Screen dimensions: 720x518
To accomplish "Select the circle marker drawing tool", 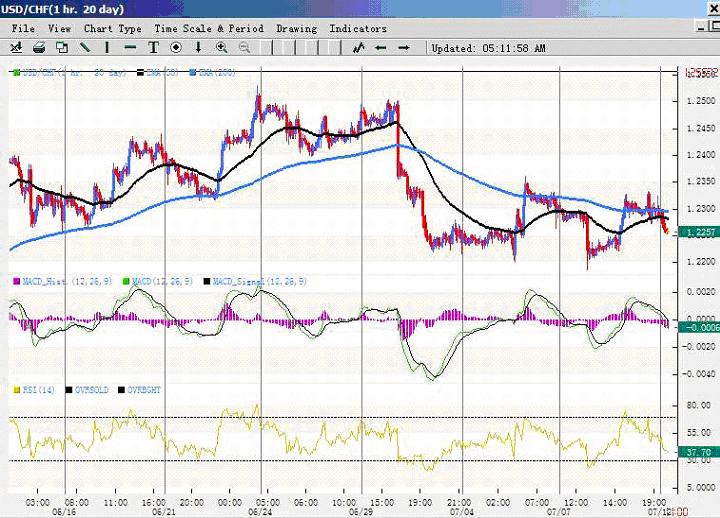I will click(x=176, y=47).
